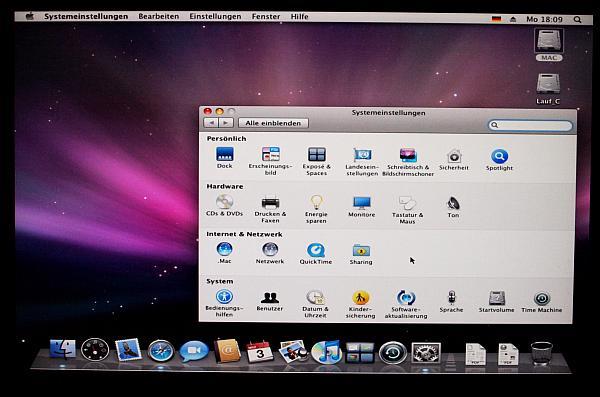Image resolution: width=600 pixels, height=397 pixels.
Task: Open Spaces from the Dock
Action: click(x=360, y=353)
